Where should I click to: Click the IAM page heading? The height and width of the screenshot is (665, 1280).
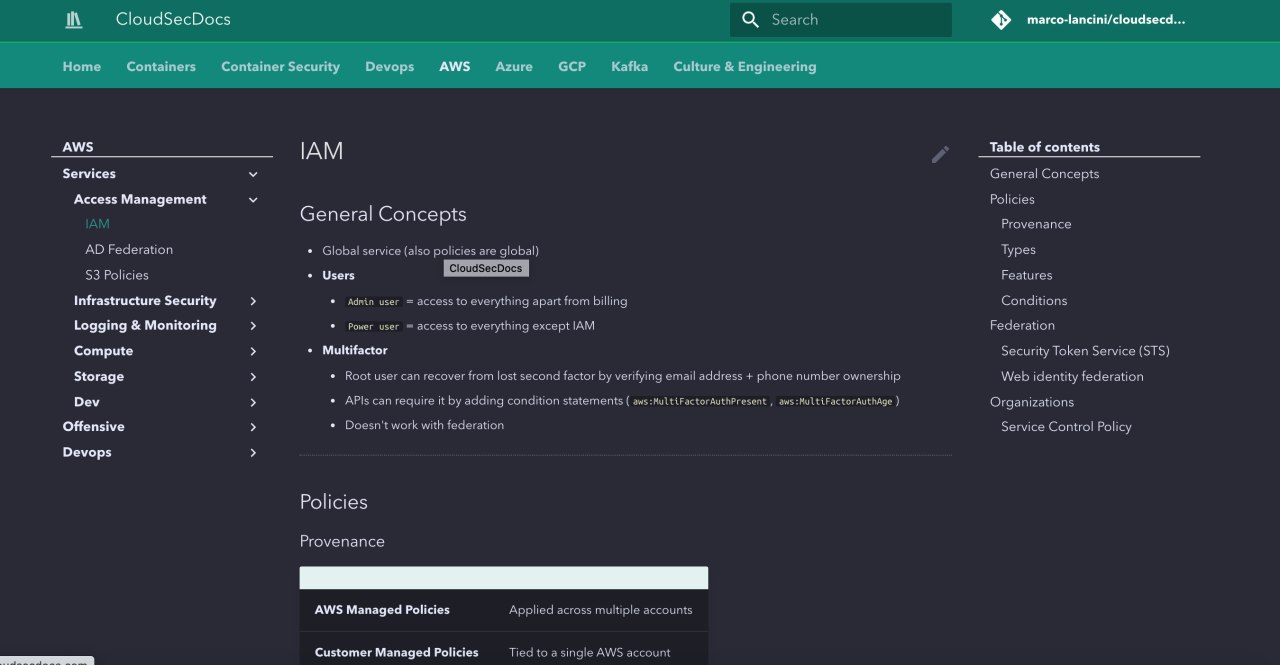click(321, 151)
